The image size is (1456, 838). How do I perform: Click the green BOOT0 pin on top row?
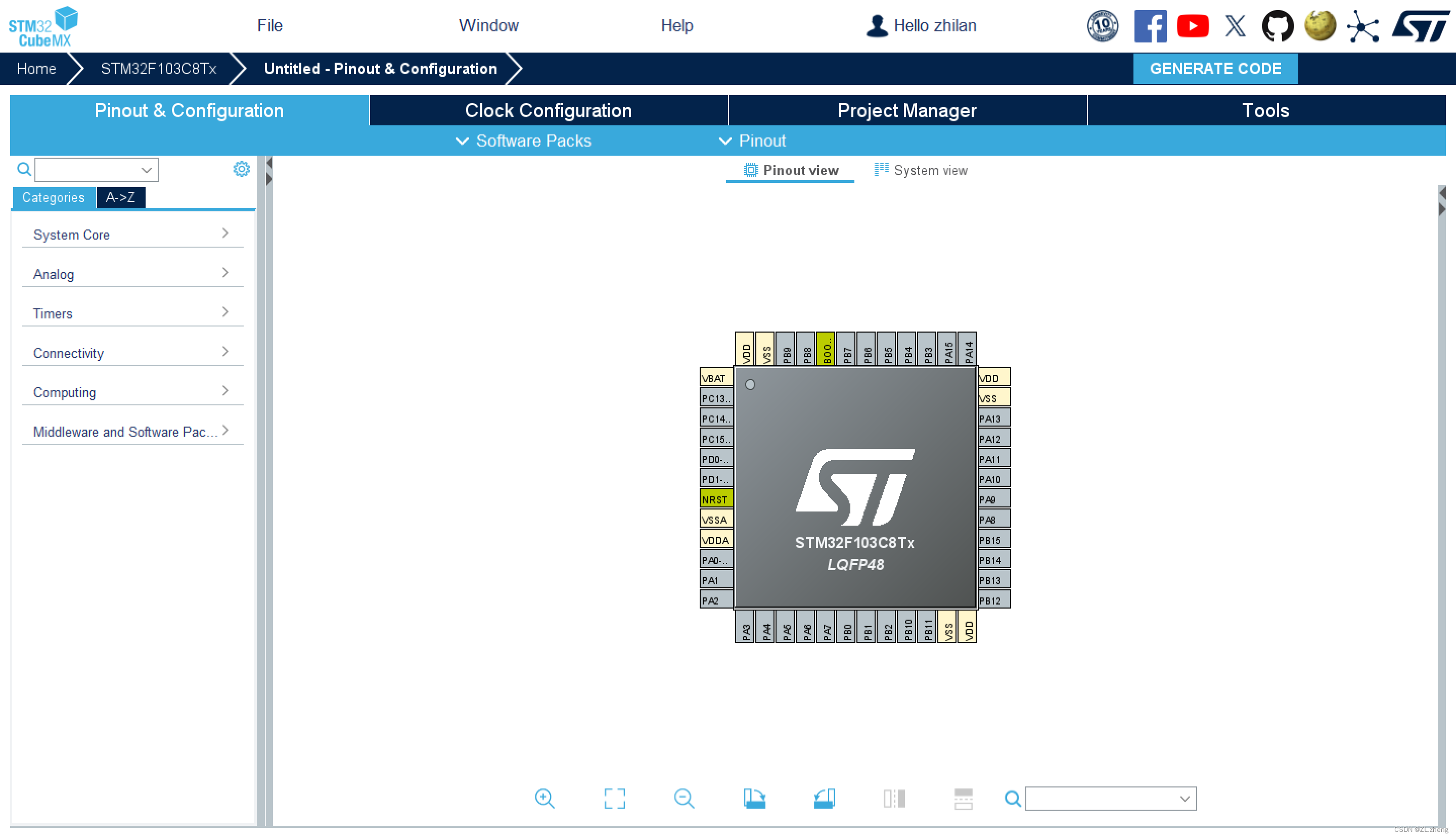tap(826, 348)
